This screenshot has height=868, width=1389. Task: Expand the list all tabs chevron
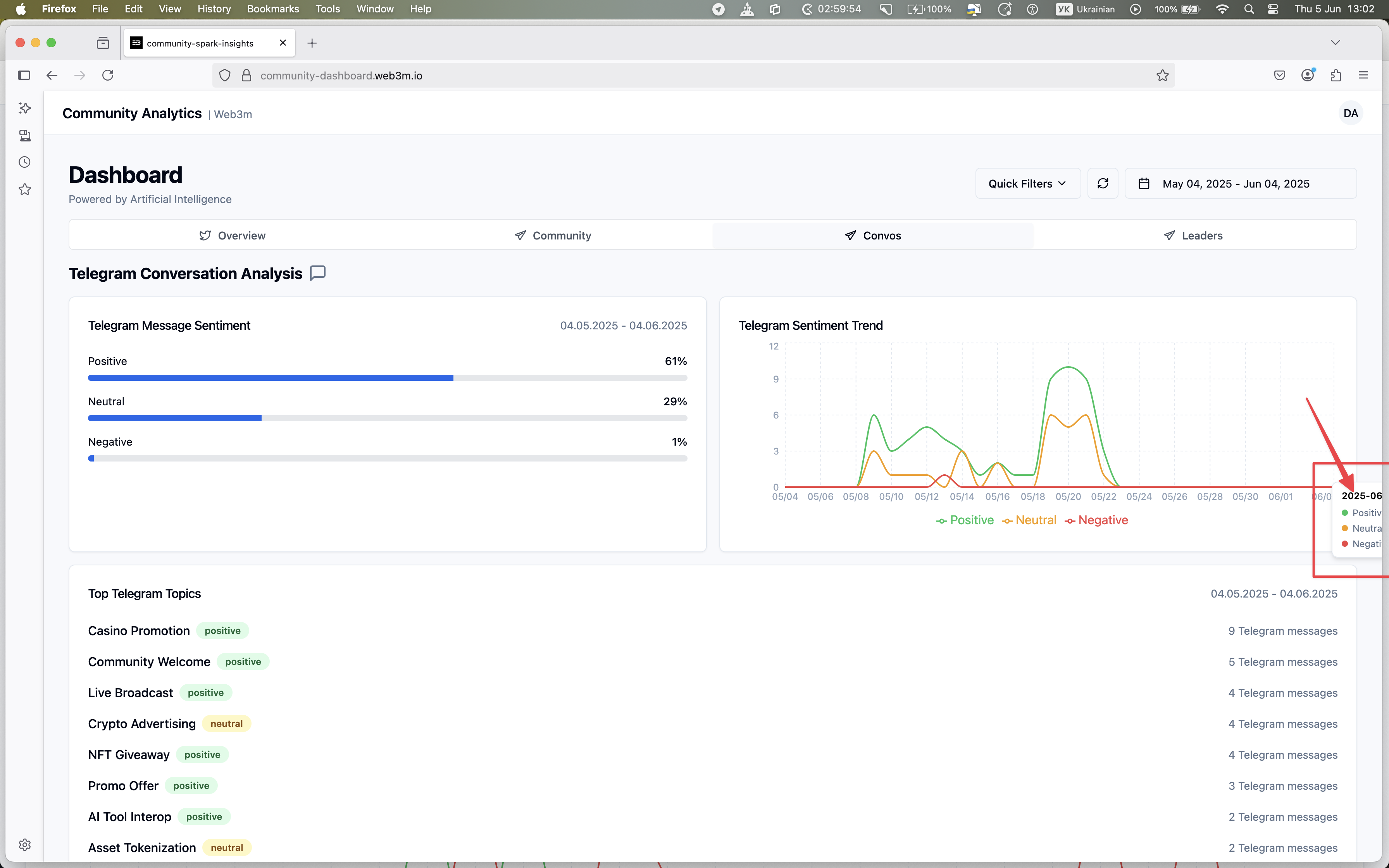(x=1335, y=43)
